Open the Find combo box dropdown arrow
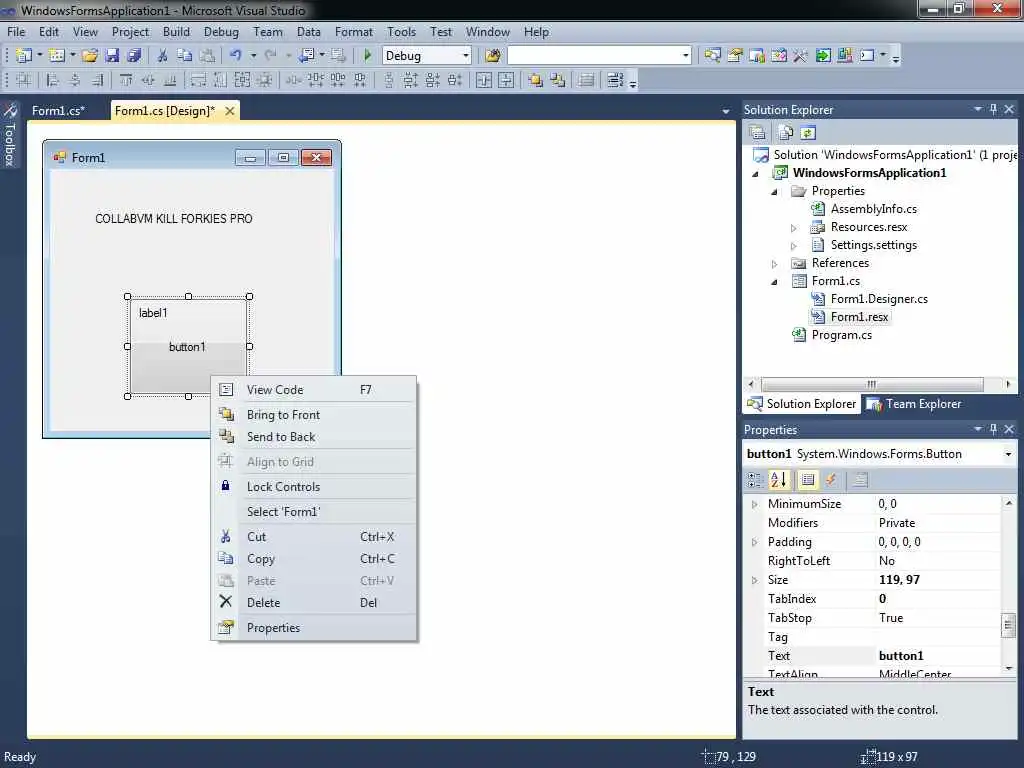 pos(685,56)
